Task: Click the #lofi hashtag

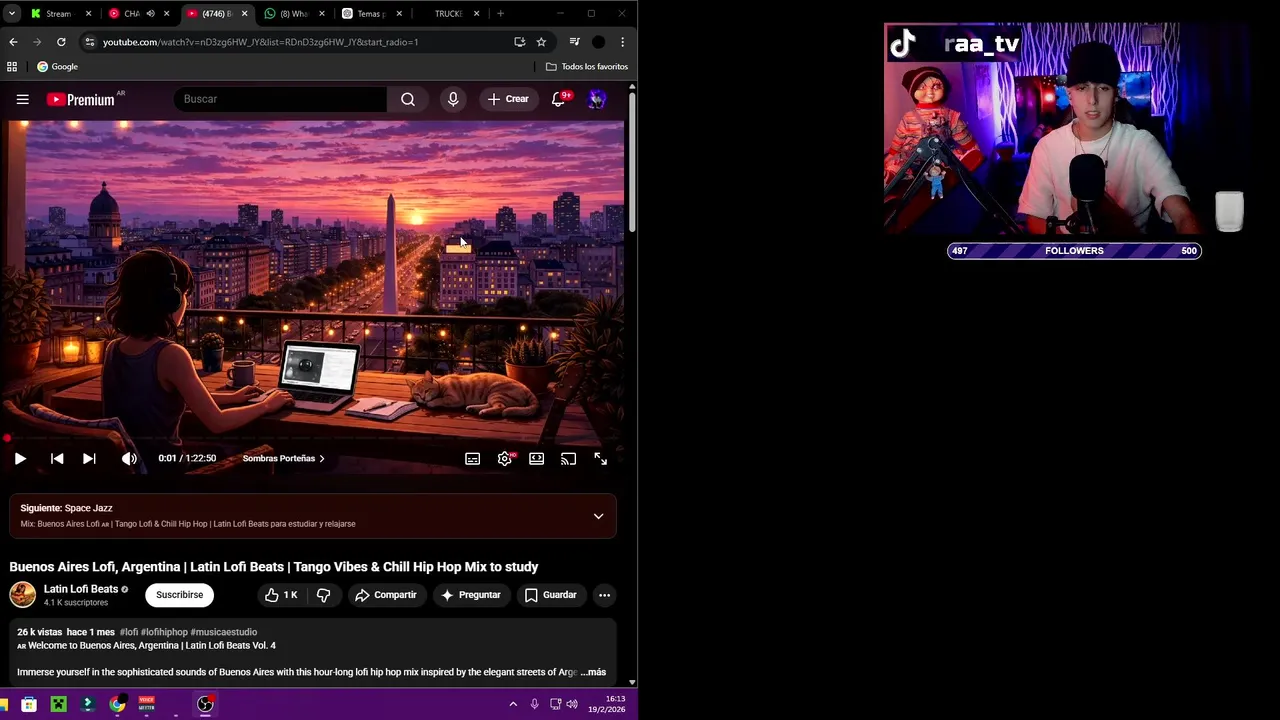Action: [x=129, y=632]
